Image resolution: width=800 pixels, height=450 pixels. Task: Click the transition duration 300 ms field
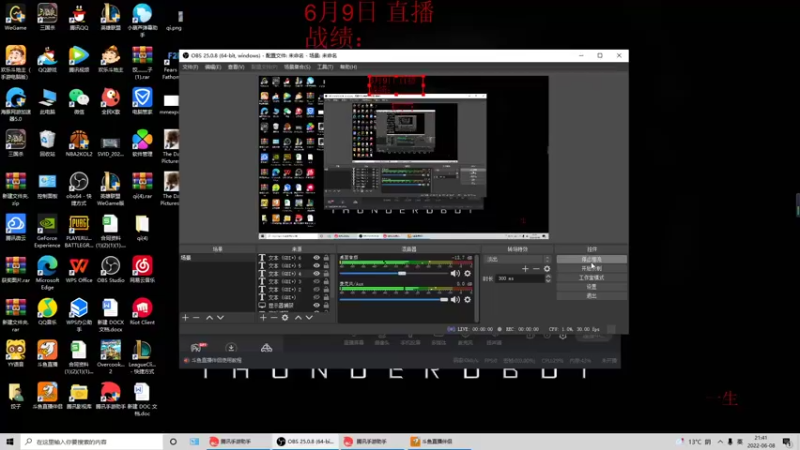click(x=520, y=279)
